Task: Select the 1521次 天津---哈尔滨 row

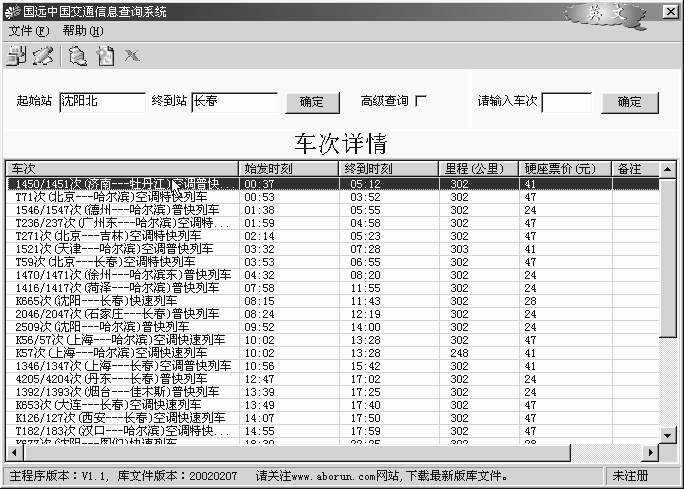Action: click(332, 249)
